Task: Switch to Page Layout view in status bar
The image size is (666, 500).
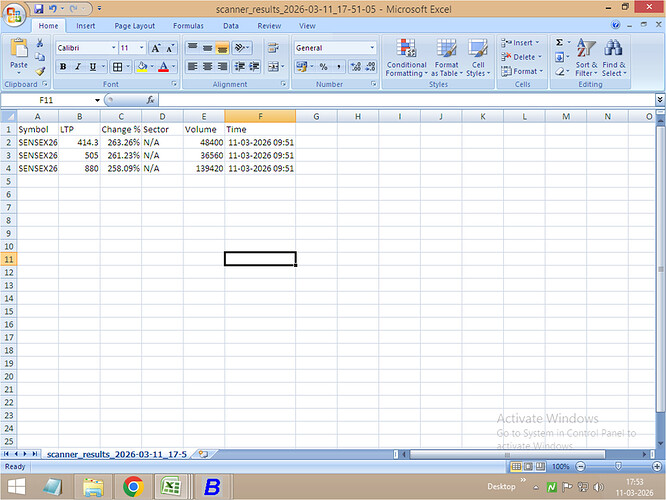Action: (x=529, y=467)
